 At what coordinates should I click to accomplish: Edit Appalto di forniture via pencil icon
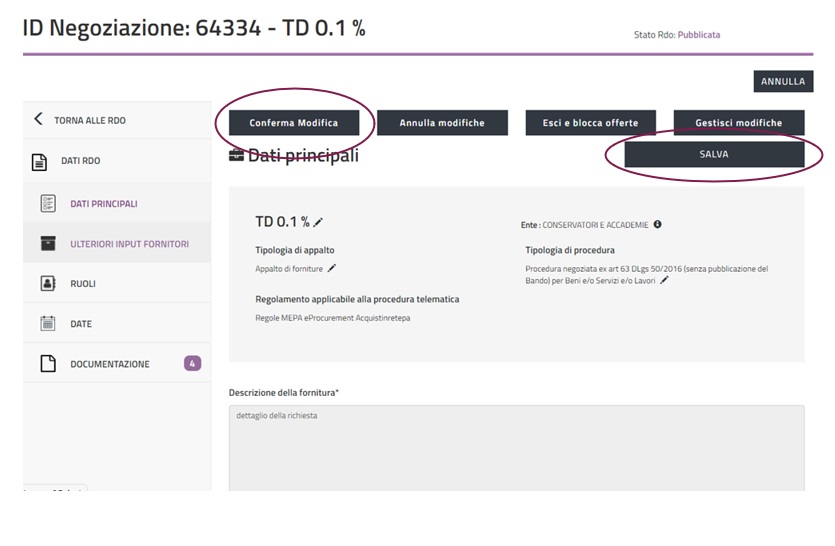332,268
